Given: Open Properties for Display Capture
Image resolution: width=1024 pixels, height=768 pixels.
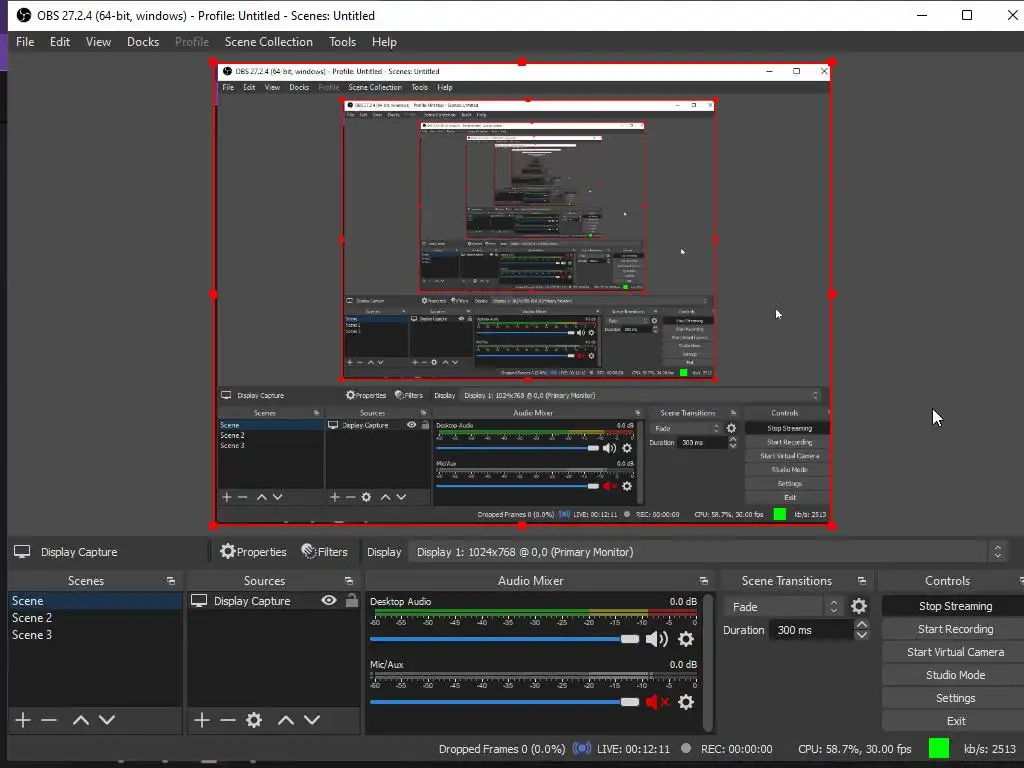Looking at the screenshot, I should tap(253, 552).
